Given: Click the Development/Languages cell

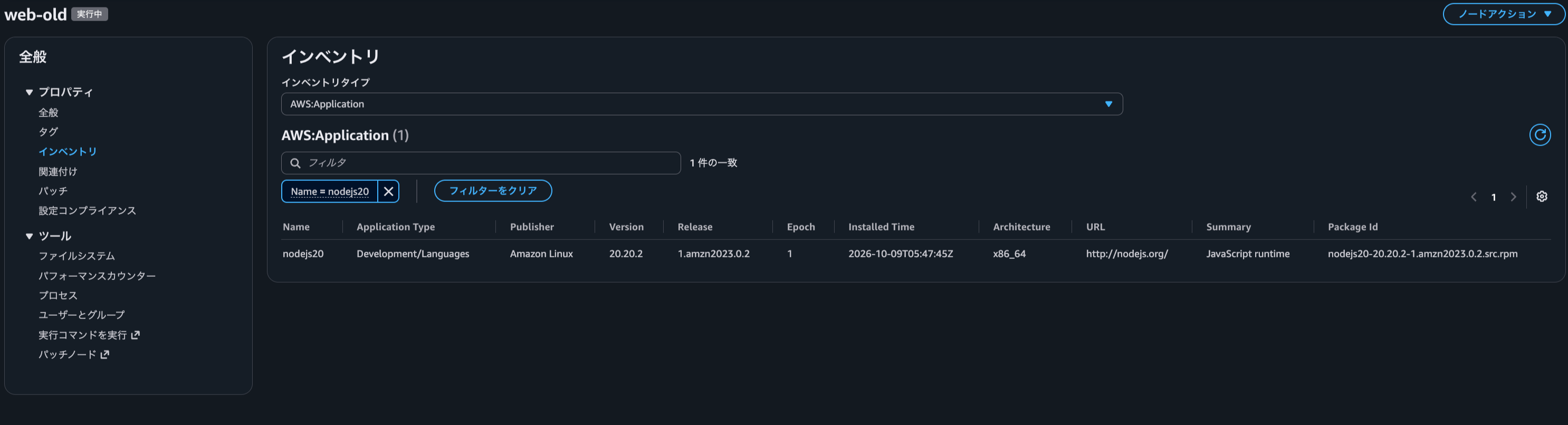Looking at the screenshot, I should pyautogui.click(x=413, y=254).
